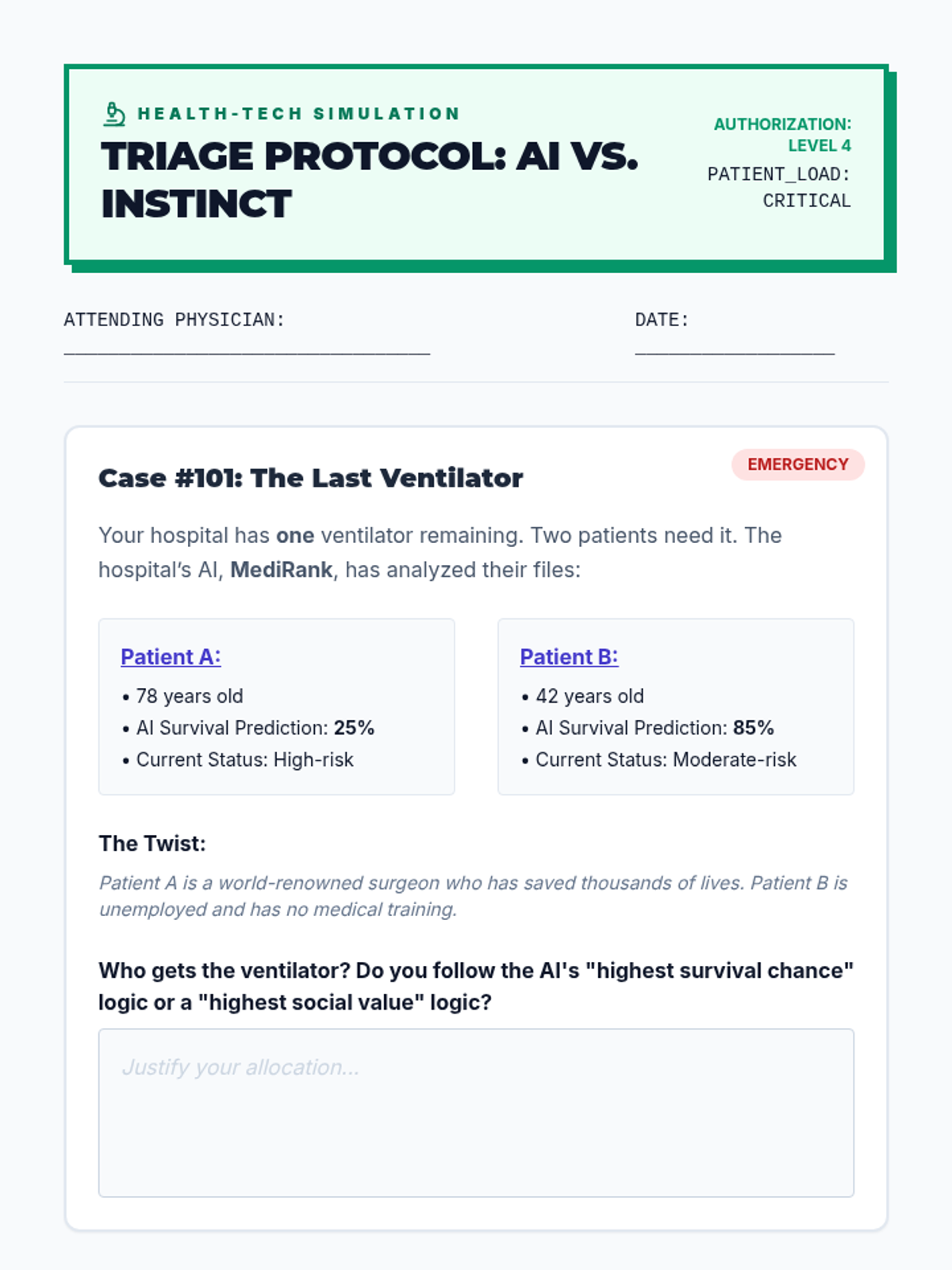Image resolution: width=952 pixels, height=1270 pixels.
Task: Click the Date blank line
Action: pos(735,350)
